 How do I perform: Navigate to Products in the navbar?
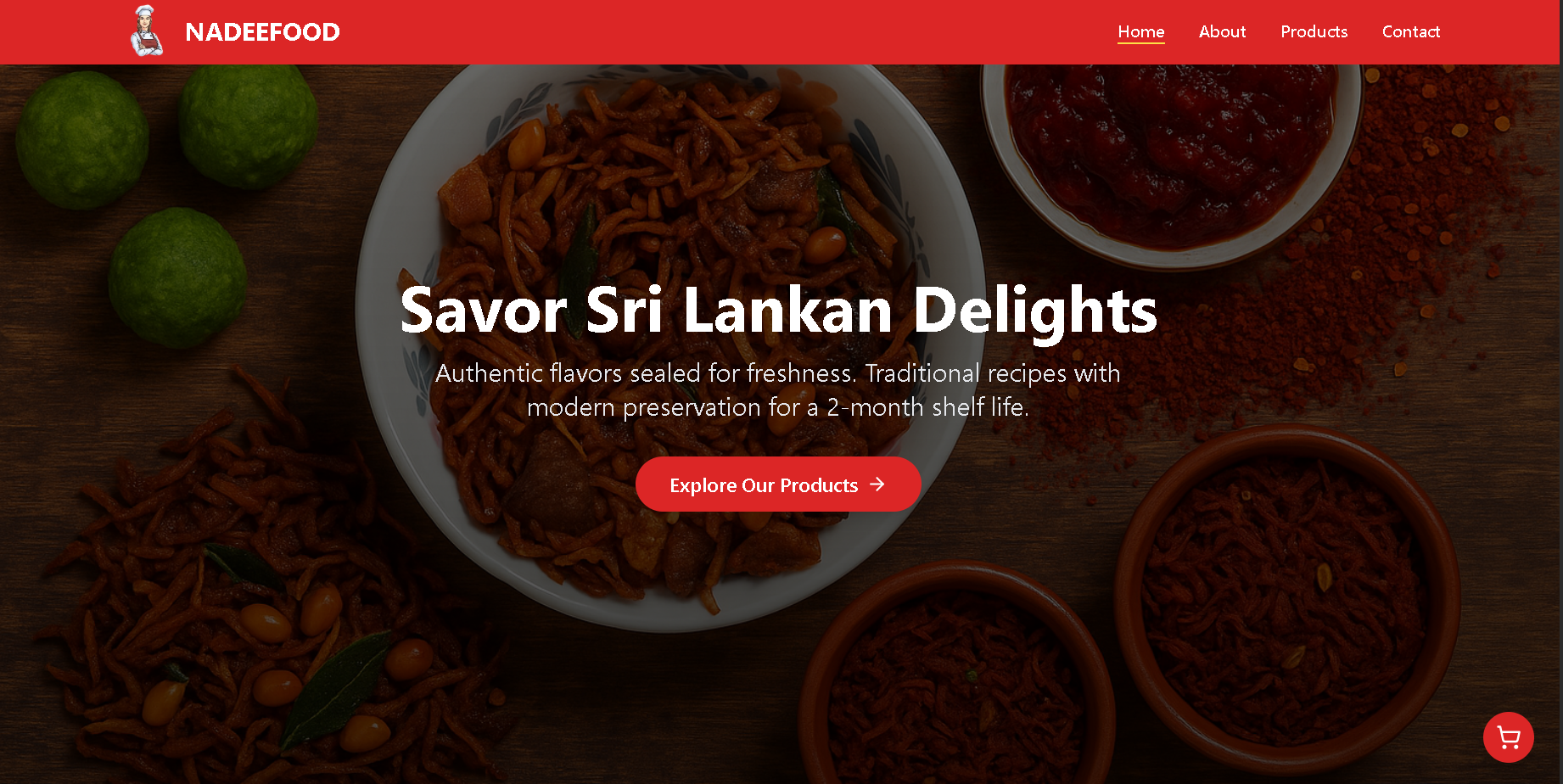(x=1314, y=31)
